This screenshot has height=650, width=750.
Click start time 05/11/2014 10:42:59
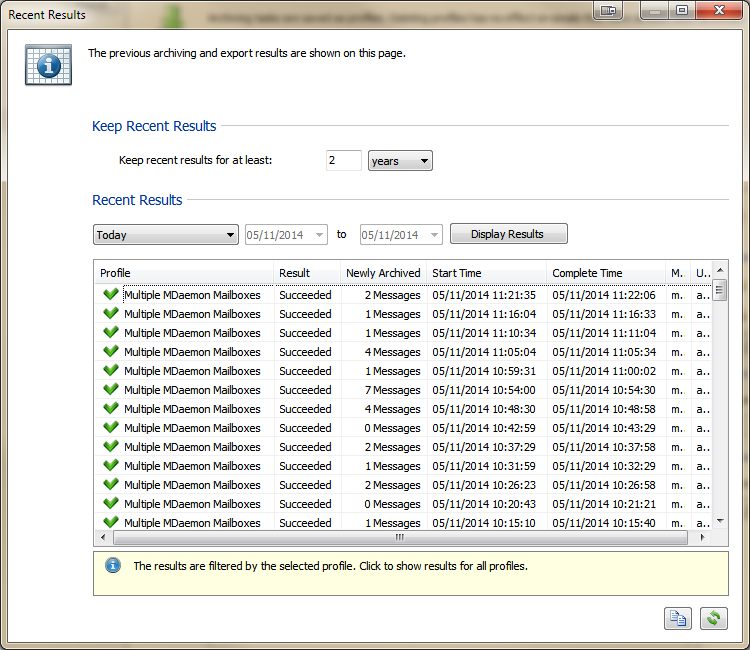coord(484,428)
